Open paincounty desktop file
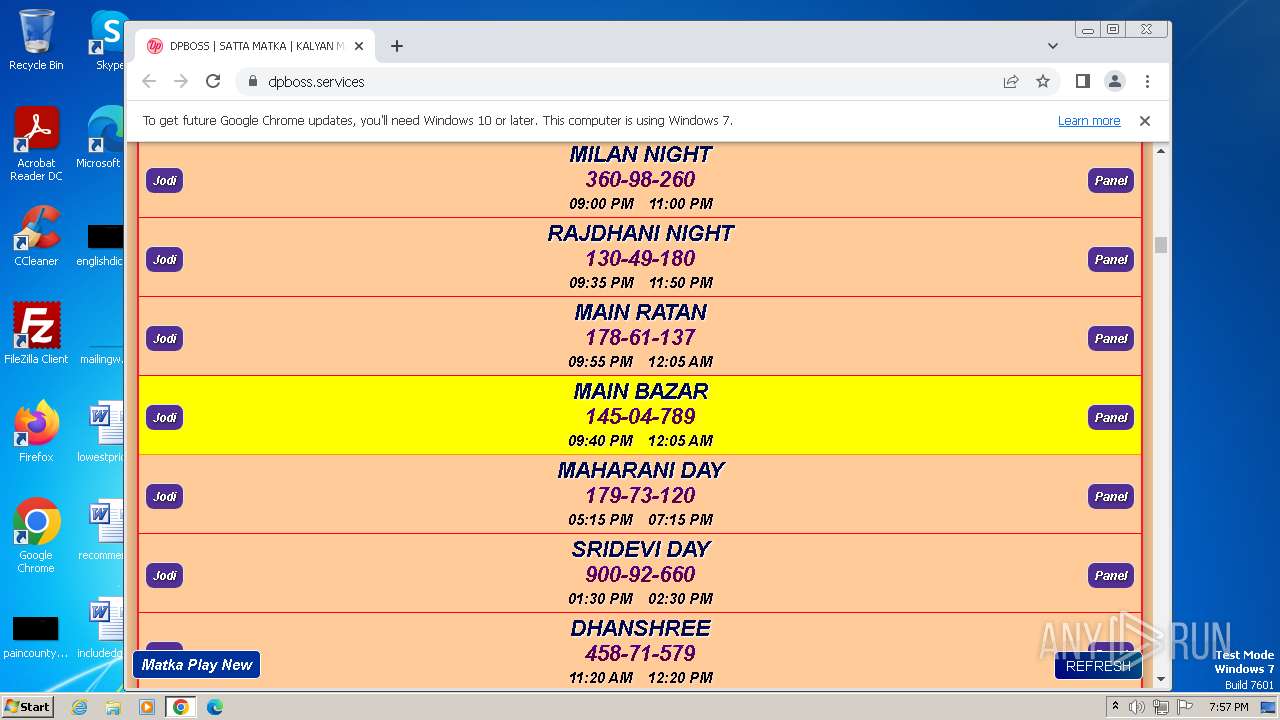Screen dimensions: 1280x720 click(36, 637)
